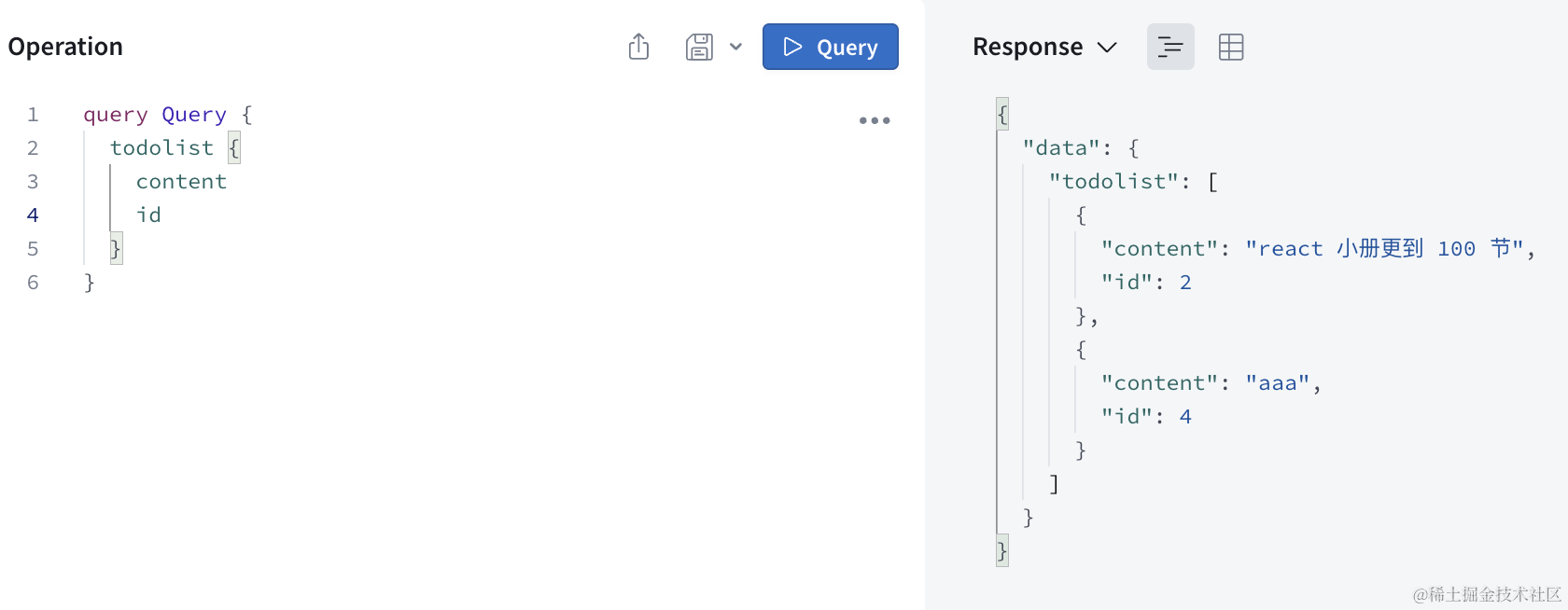This screenshot has height=610, width=1568.
Task: Click the "data" key in the response
Action: [1060, 148]
